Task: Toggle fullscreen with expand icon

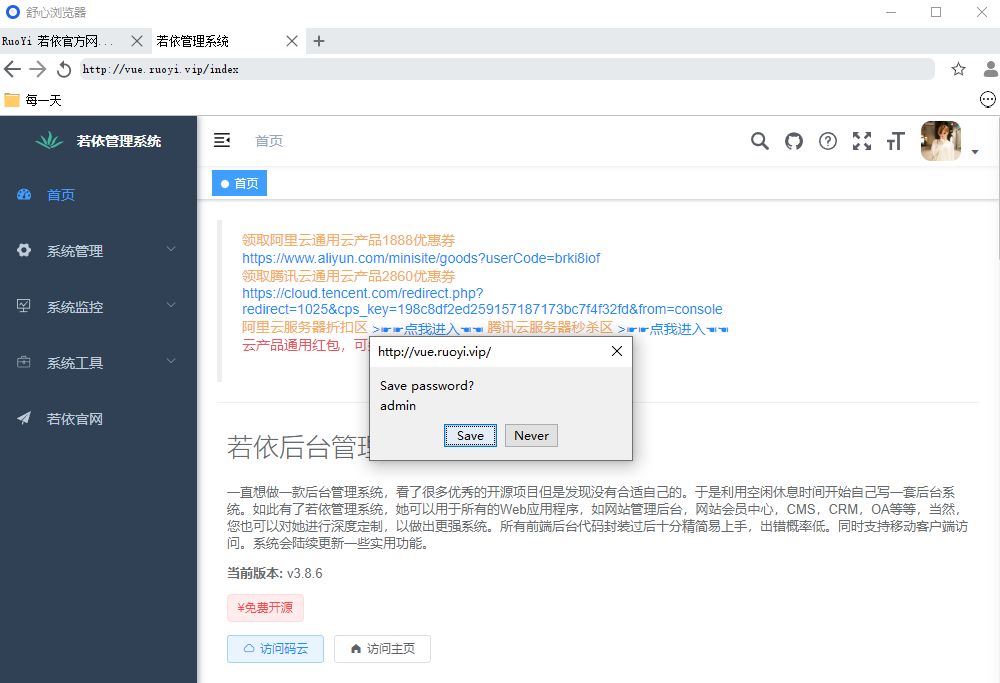Action: pos(862,141)
